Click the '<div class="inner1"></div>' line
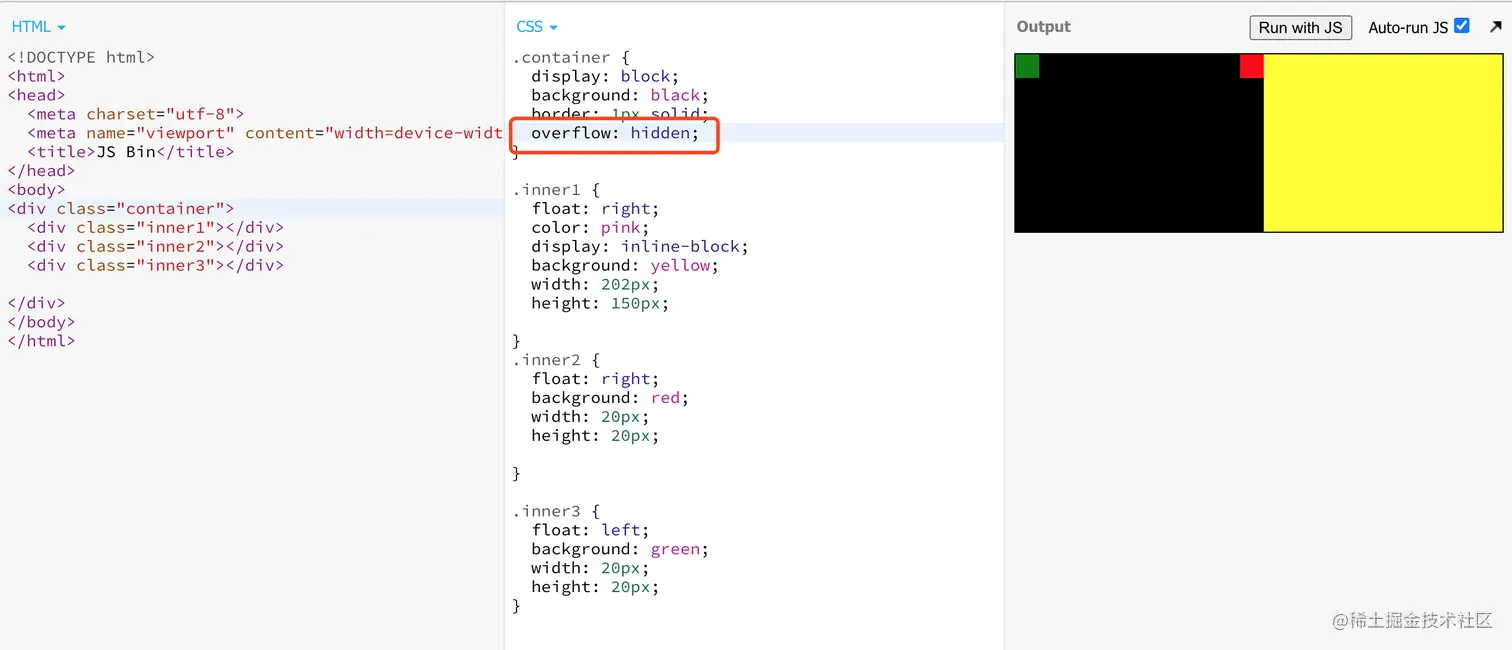The image size is (1512, 650). coord(155,227)
